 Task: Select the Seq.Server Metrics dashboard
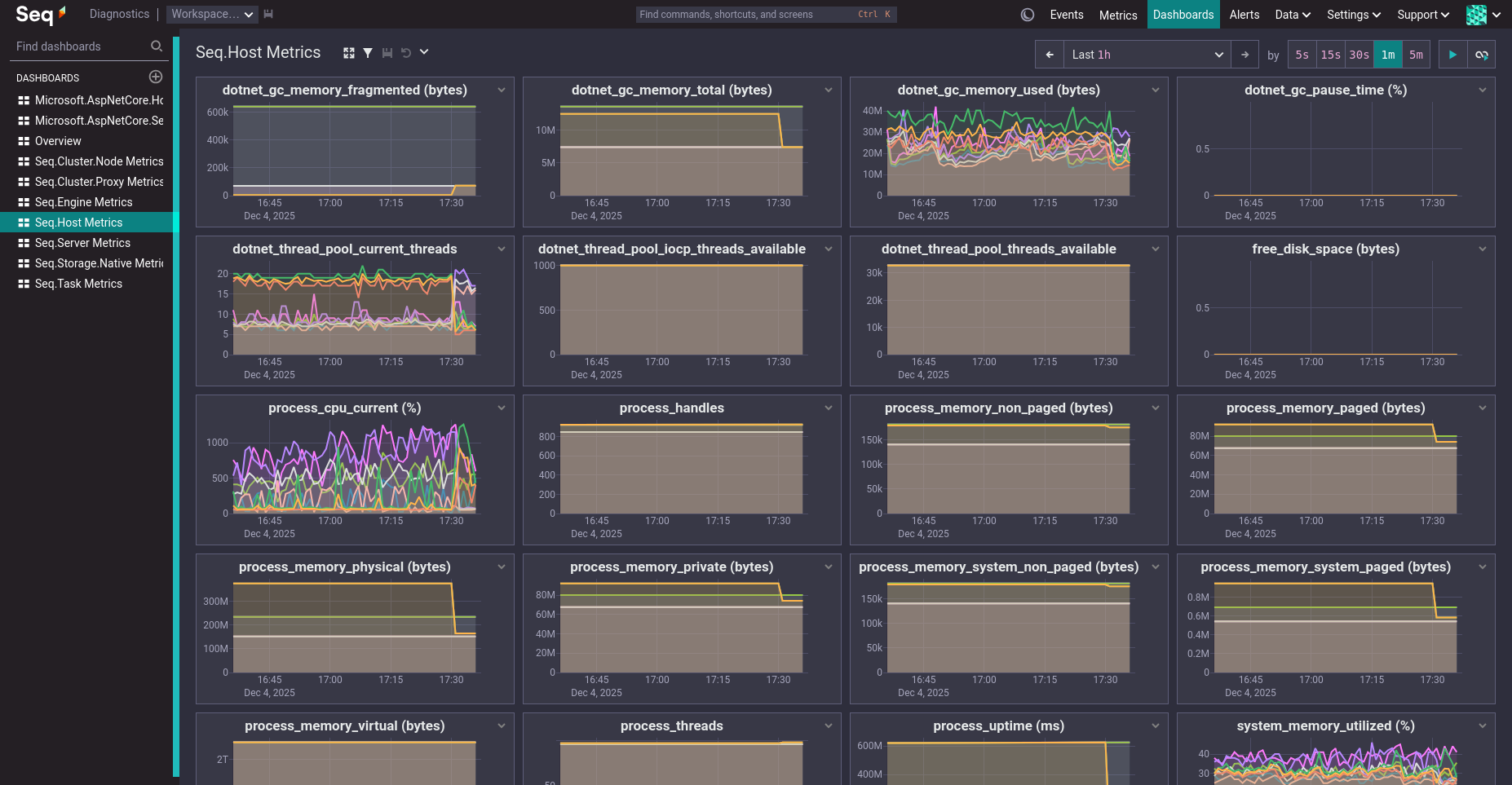tap(82, 243)
